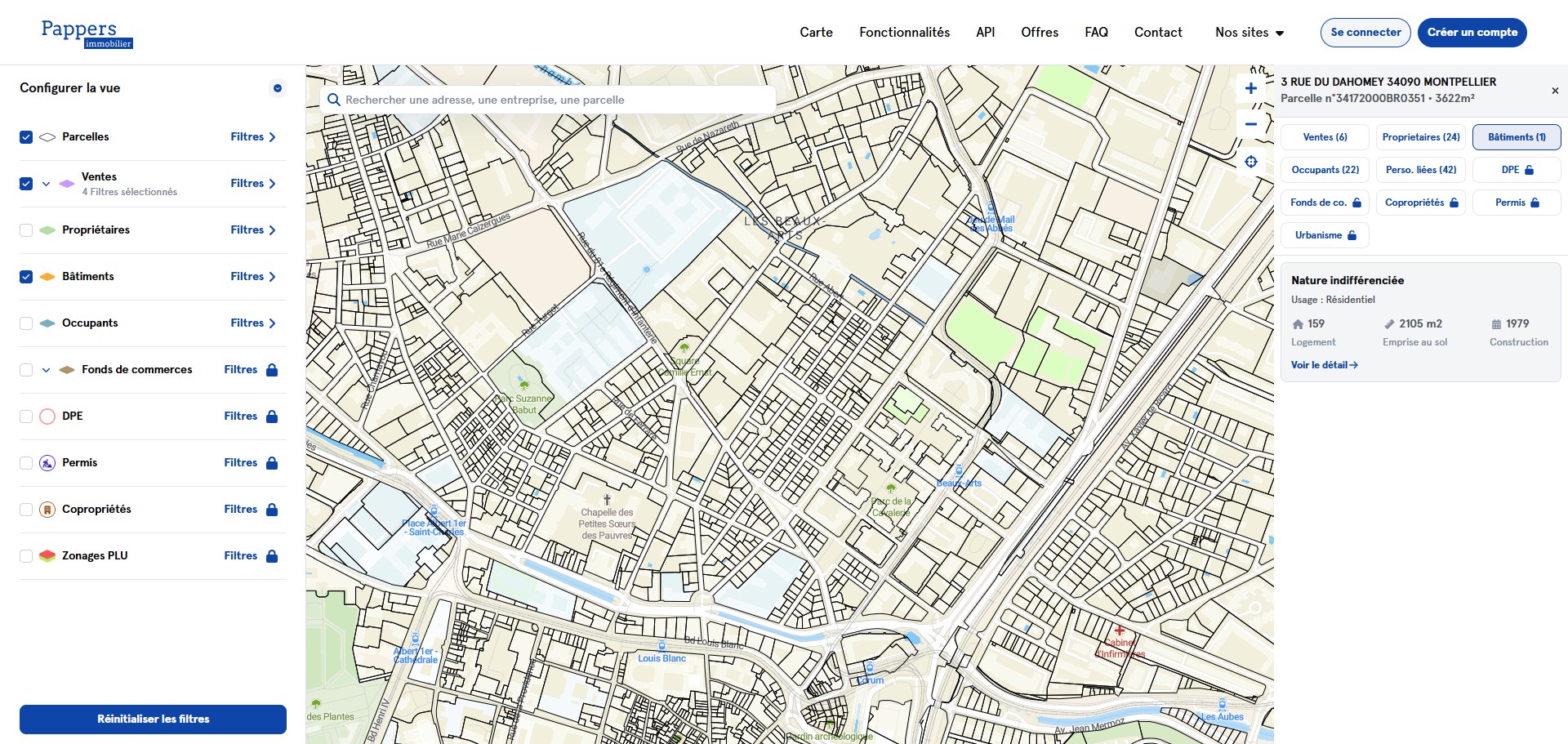Enable the Propriétaires layer checkbox

pos(26,230)
